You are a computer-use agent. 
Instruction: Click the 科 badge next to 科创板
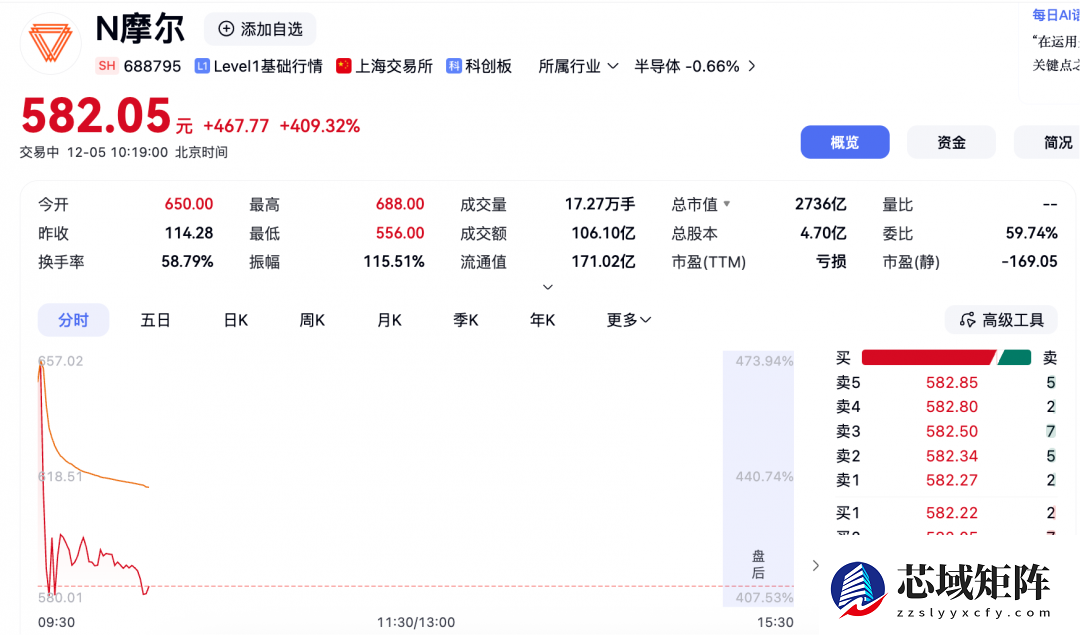coord(455,66)
